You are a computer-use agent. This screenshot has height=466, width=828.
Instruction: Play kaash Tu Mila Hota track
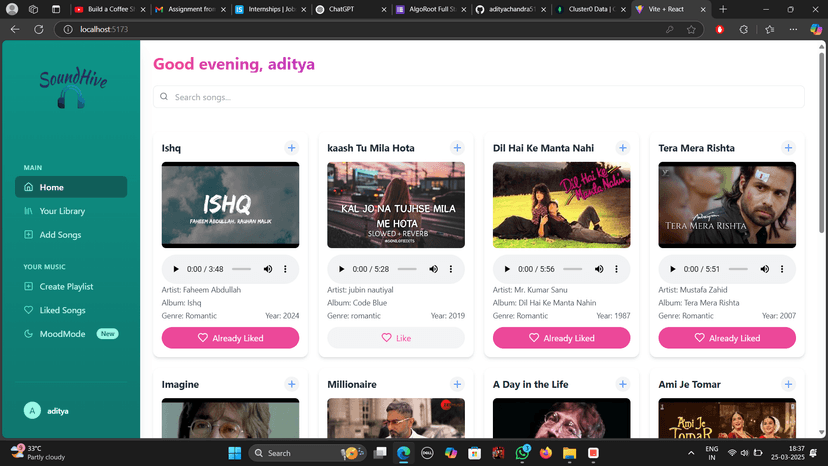coord(342,269)
